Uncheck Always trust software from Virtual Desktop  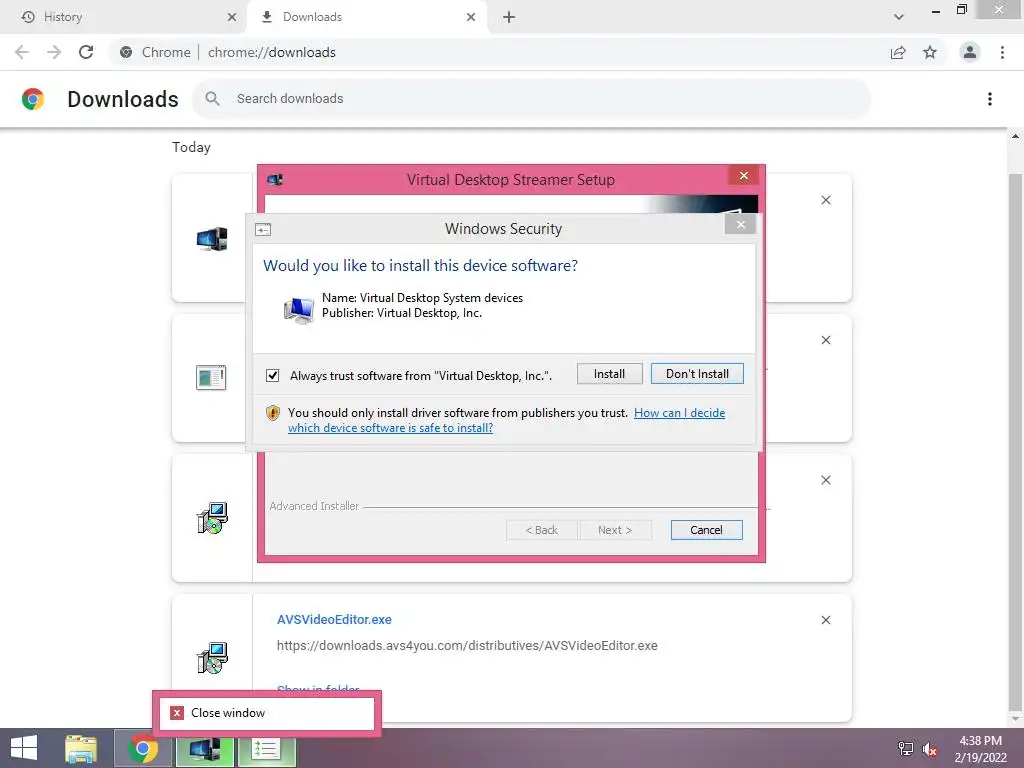point(273,376)
